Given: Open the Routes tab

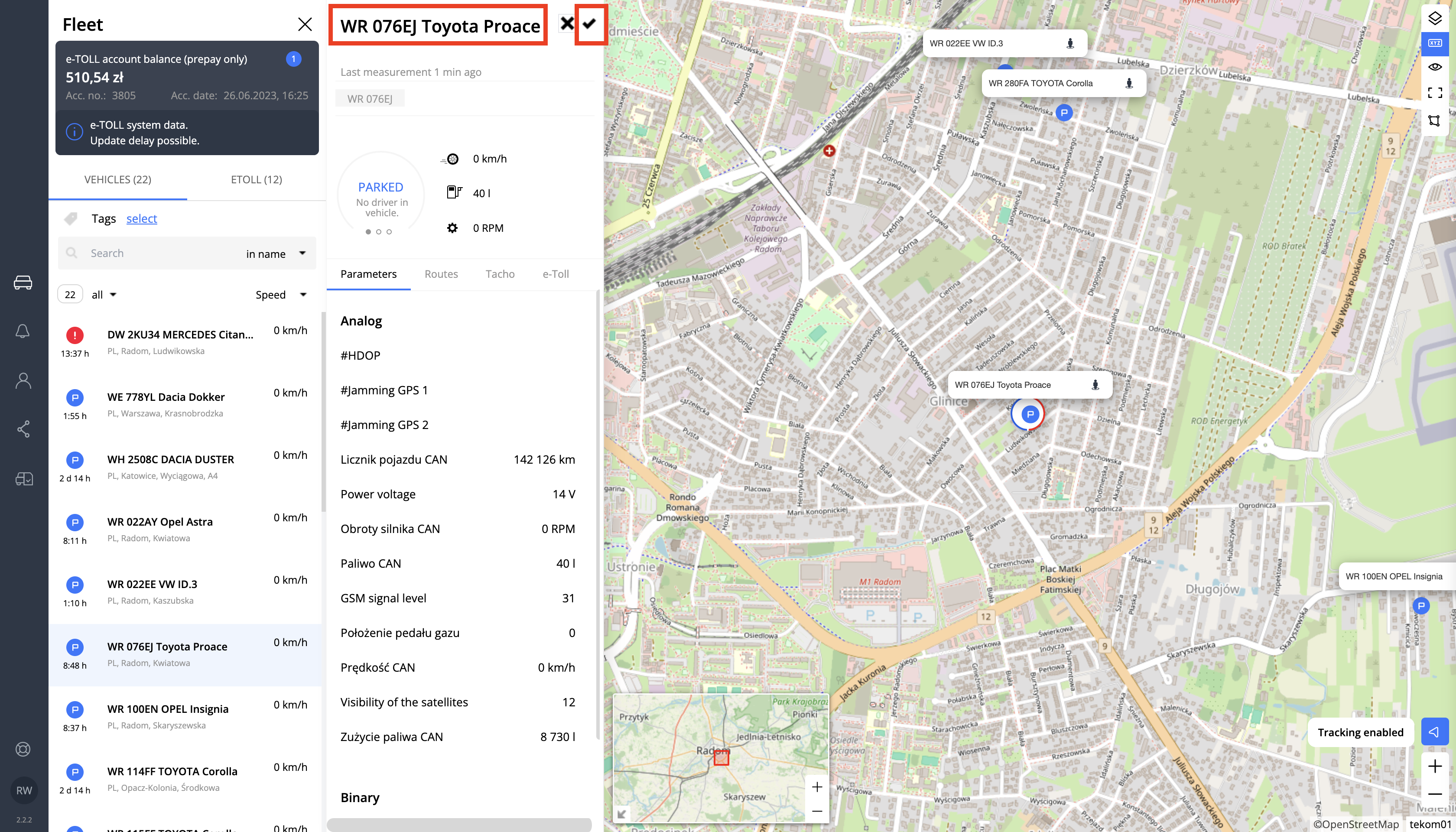Looking at the screenshot, I should (x=441, y=274).
